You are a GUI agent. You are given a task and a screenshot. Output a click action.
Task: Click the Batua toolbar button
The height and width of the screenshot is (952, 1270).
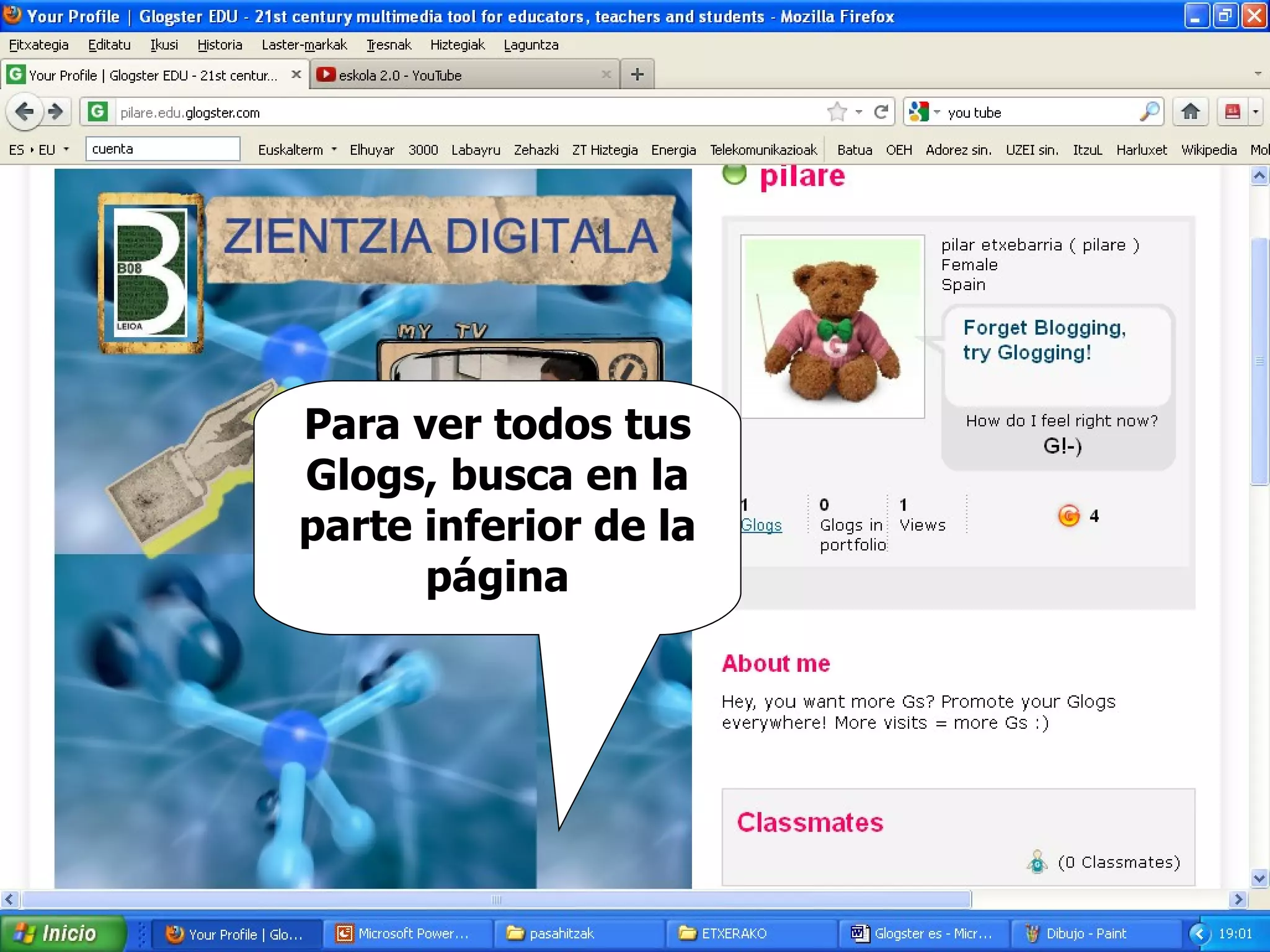tap(855, 149)
